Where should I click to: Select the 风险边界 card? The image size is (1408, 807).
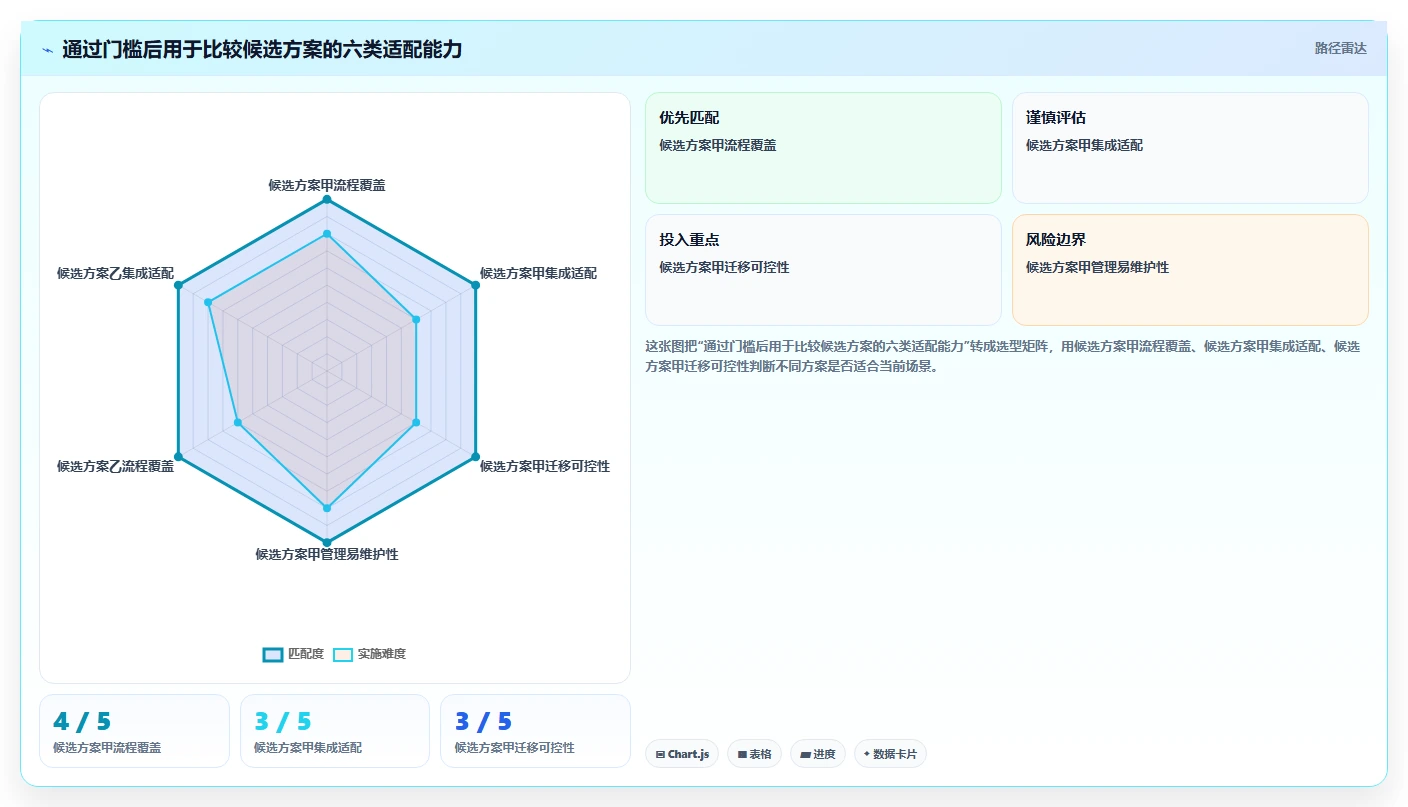coord(1190,270)
